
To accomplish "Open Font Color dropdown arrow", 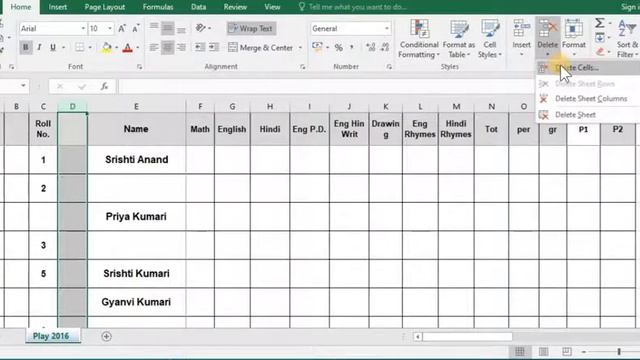I will coord(138,48).
